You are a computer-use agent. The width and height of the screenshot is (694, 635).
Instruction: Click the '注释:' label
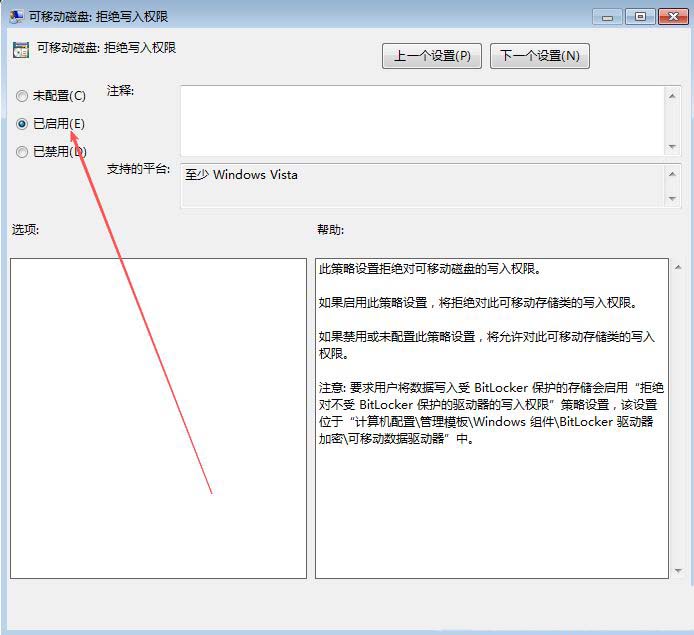pos(120,91)
